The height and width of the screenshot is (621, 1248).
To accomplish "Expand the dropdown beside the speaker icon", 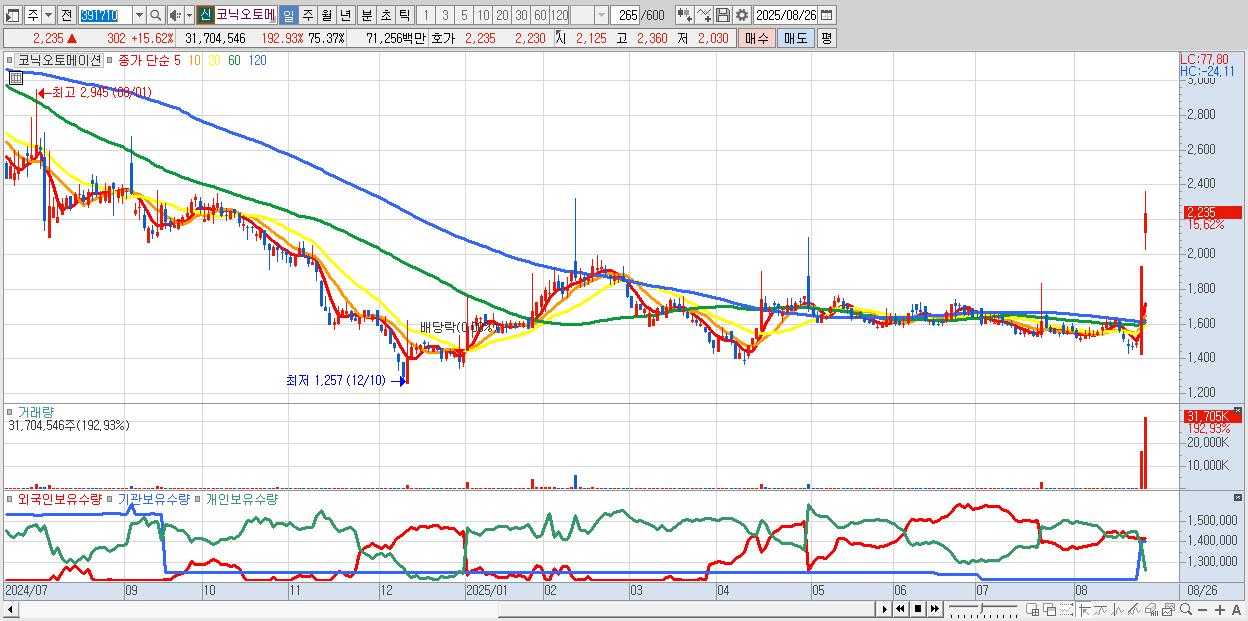I will [189, 15].
